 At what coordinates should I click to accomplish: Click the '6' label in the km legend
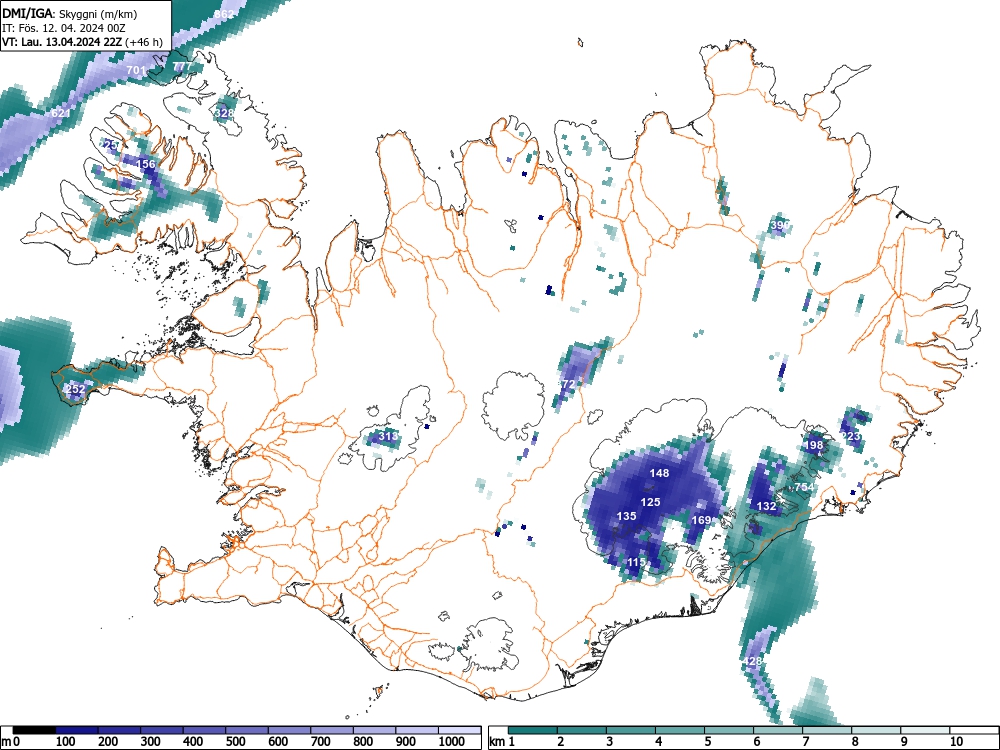point(756,741)
